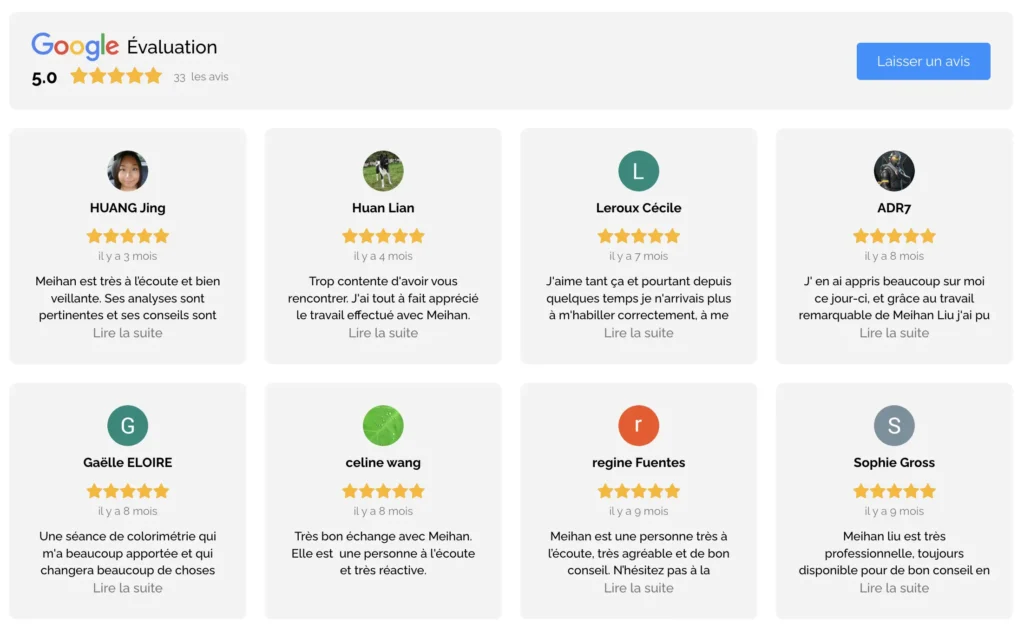
Task: Click ADR7's profile avatar
Action: pos(894,171)
